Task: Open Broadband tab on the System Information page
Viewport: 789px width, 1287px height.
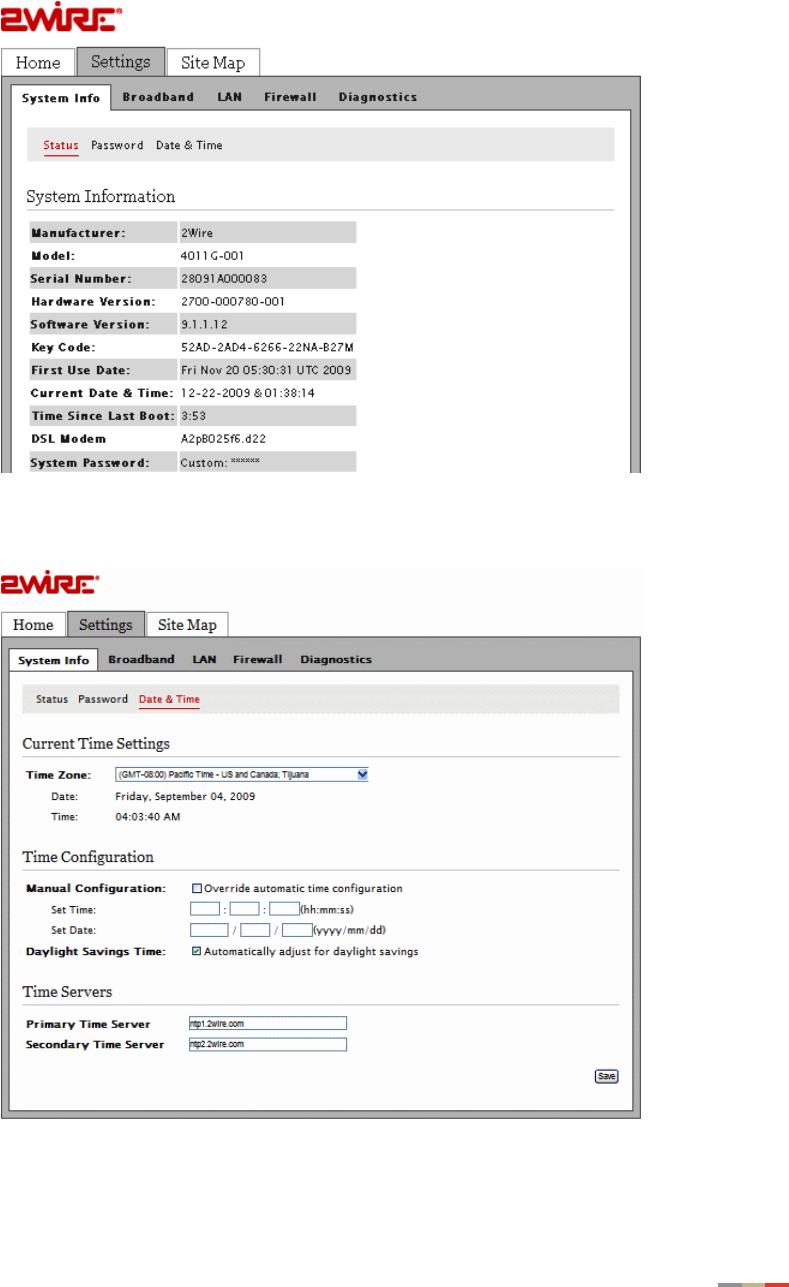Action: (x=158, y=97)
